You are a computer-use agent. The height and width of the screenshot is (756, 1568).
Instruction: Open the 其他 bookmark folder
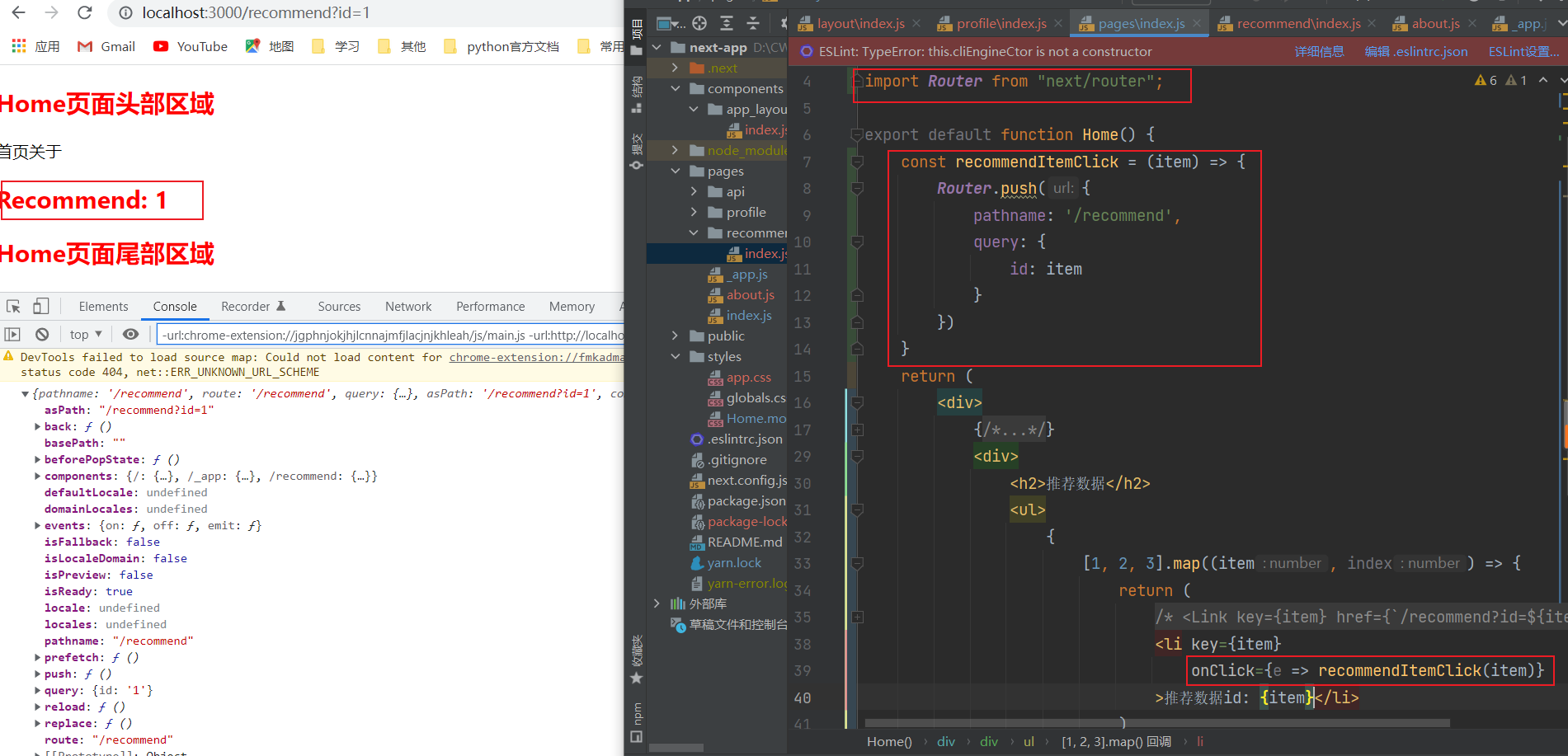tap(401, 46)
